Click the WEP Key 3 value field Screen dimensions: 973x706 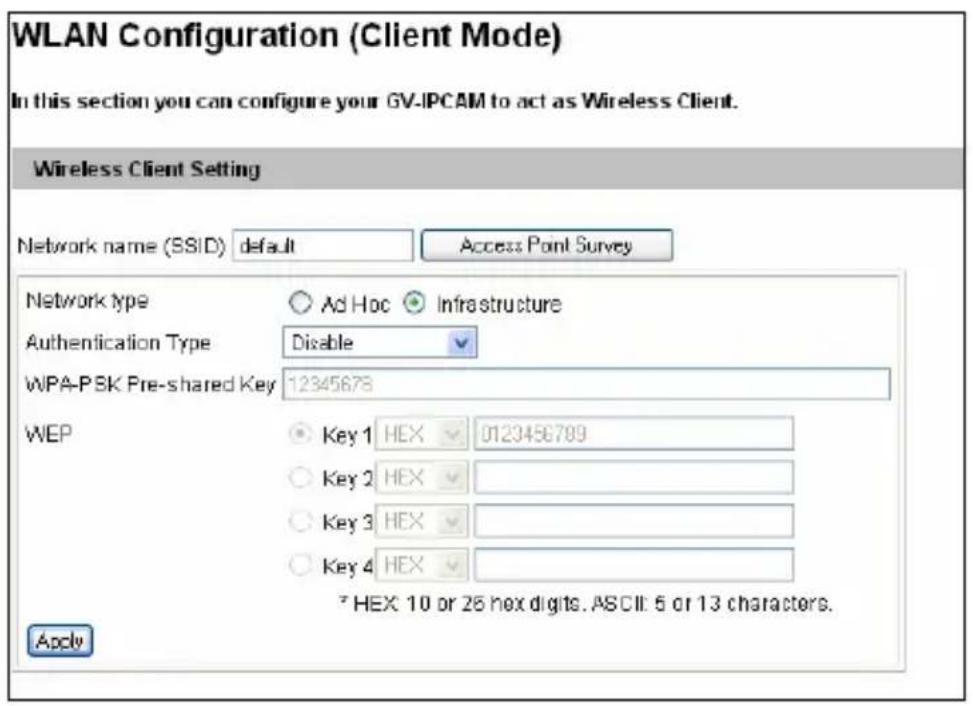pyautogui.click(x=634, y=521)
